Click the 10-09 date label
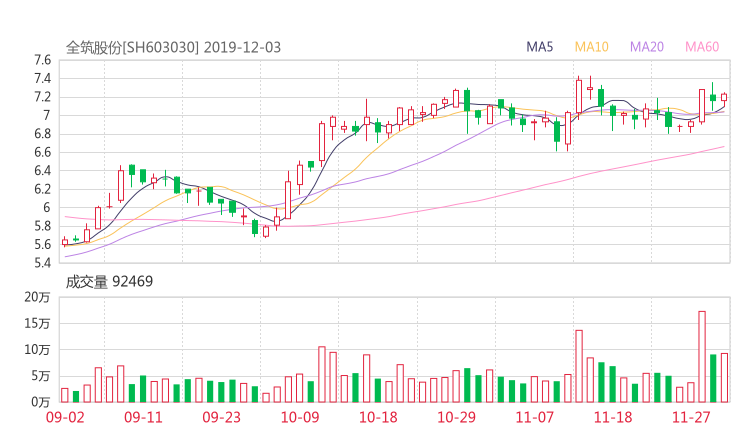The width and height of the screenshot is (740, 440). coord(300,417)
